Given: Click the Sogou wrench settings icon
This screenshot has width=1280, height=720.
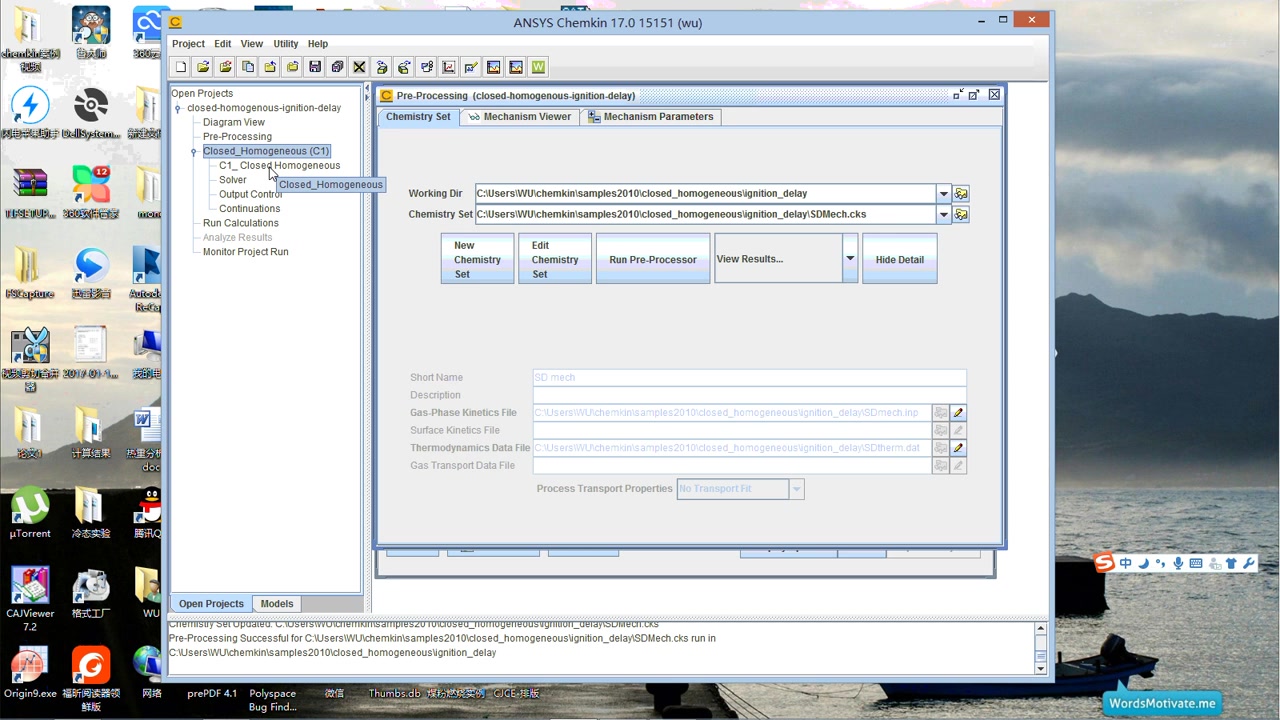Looking at the screenshot, I should (1248, 563).
